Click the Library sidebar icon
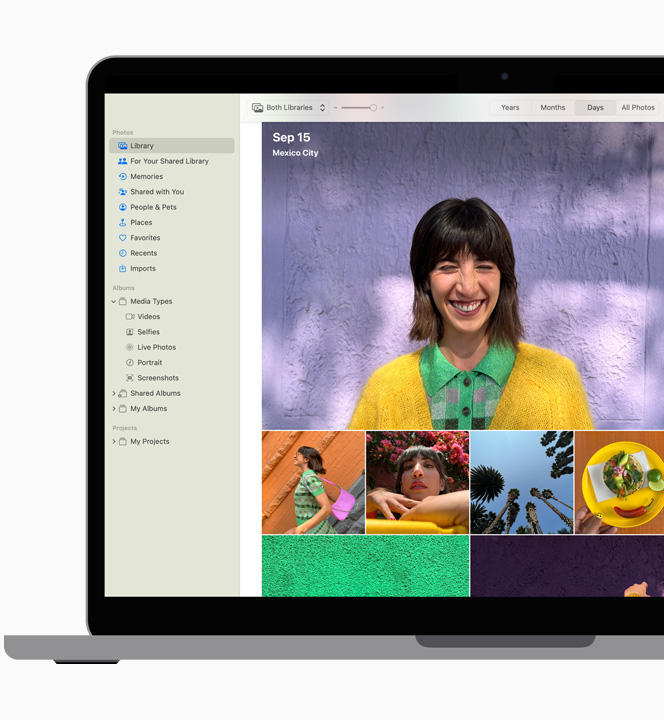 (123, 146)
